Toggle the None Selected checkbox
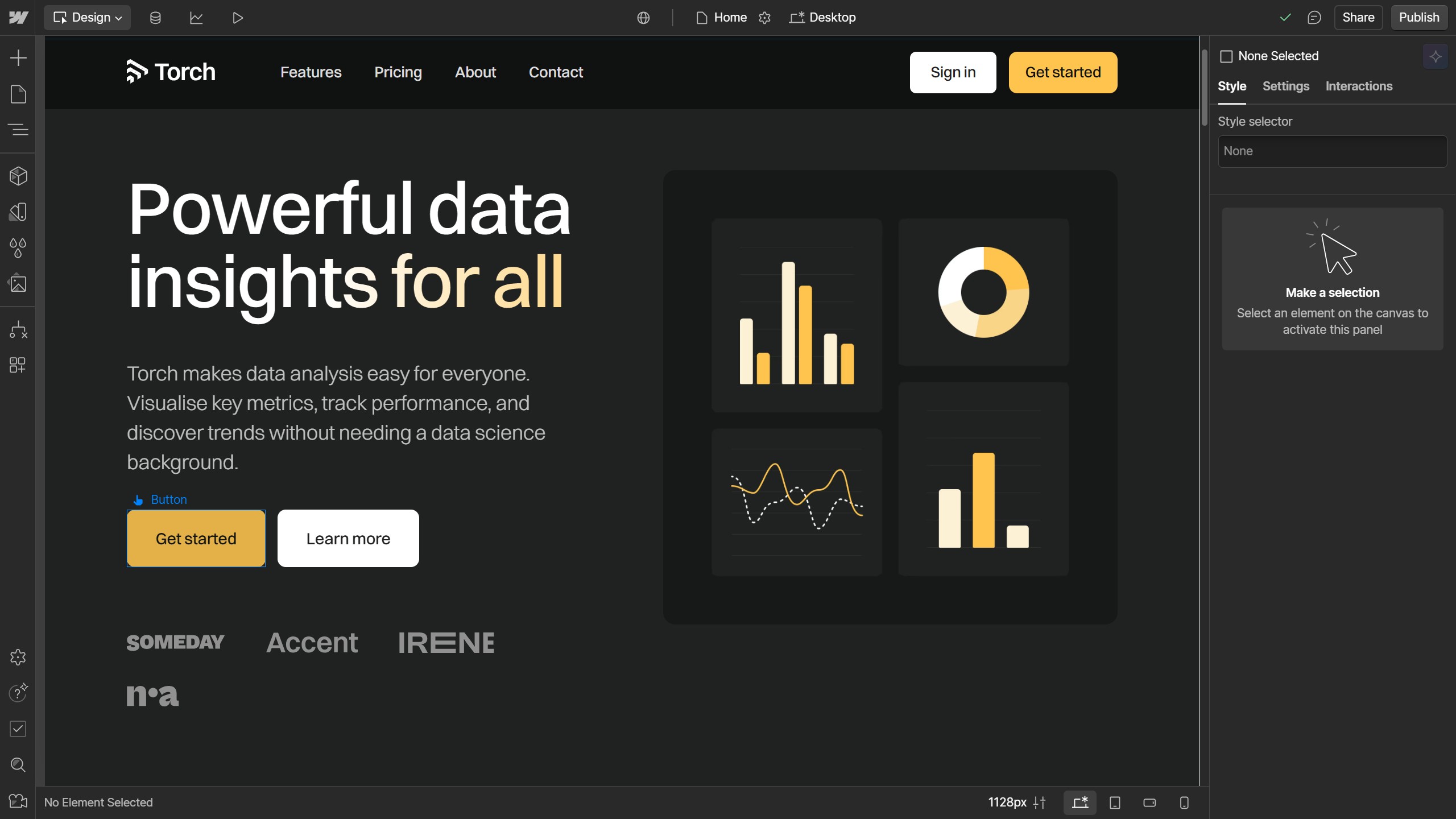 click(1226, 56)
